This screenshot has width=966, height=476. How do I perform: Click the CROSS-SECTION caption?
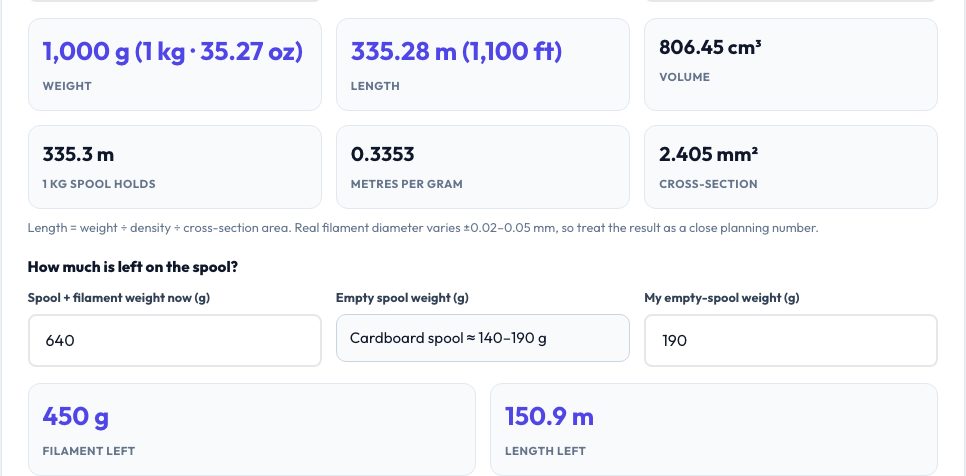pyautogui.click(x=708, y=184)
